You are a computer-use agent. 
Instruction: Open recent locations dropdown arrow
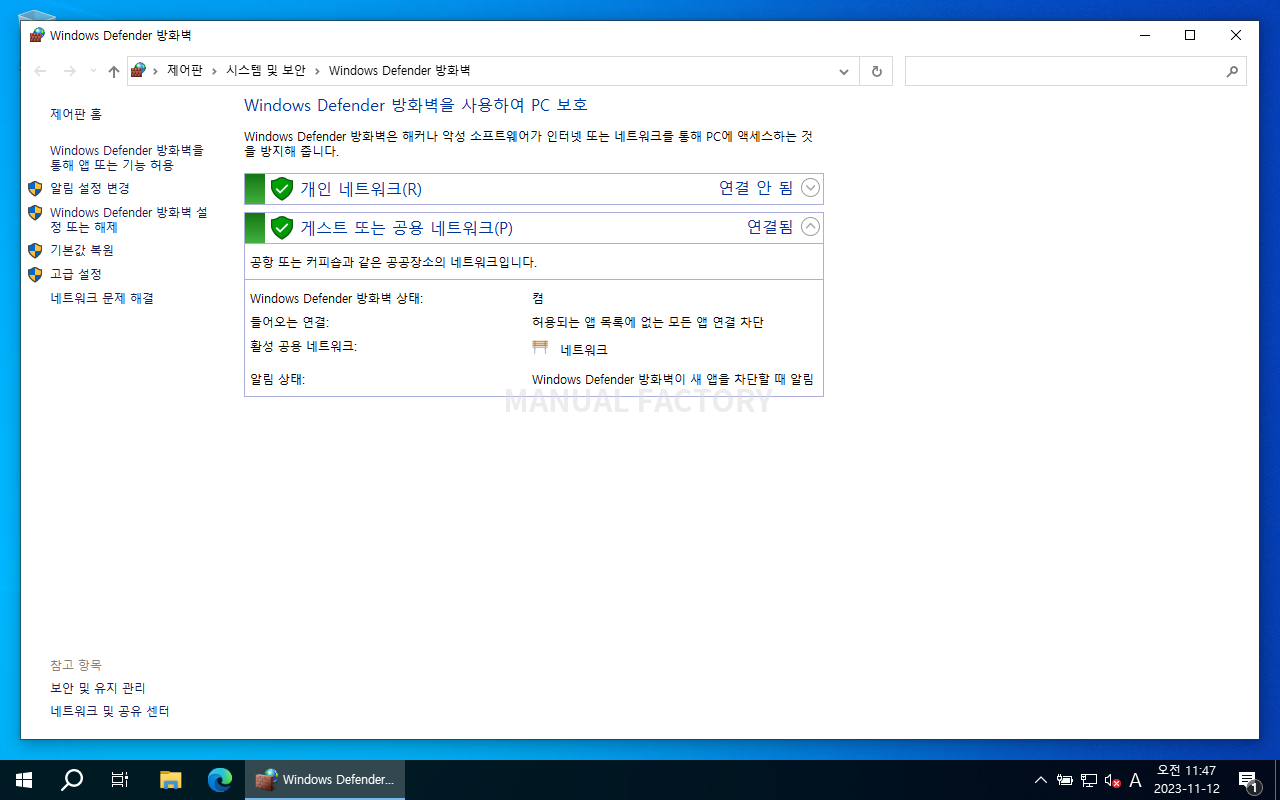click(93, 71)
